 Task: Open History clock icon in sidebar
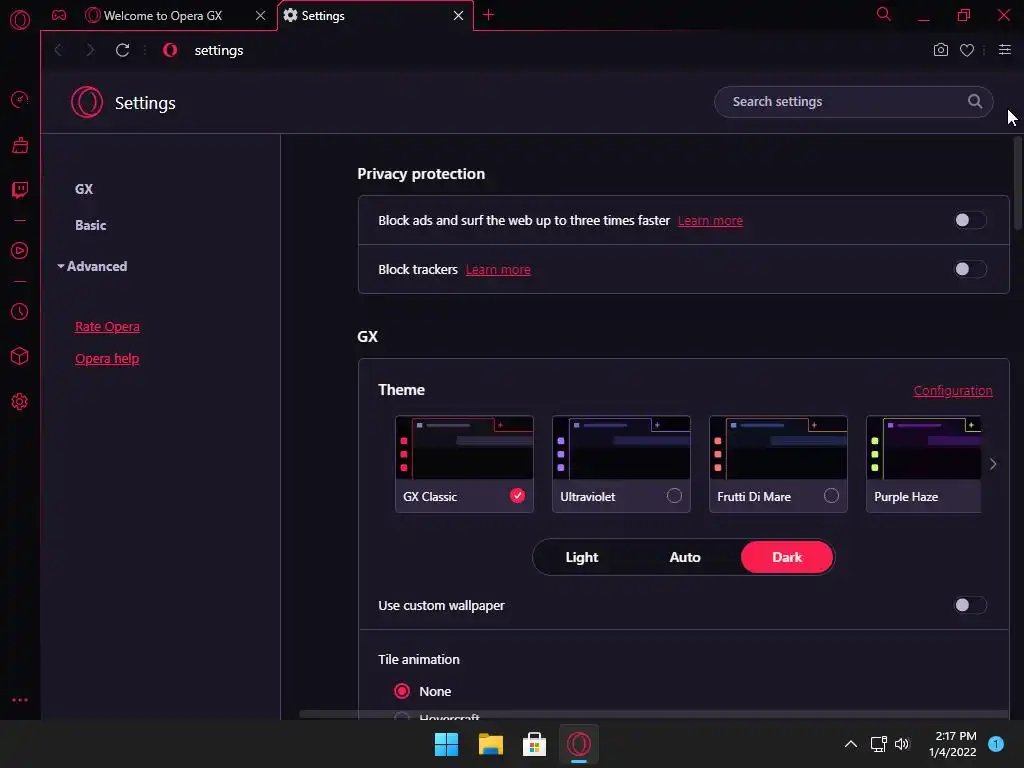click(x=20, y=312)
